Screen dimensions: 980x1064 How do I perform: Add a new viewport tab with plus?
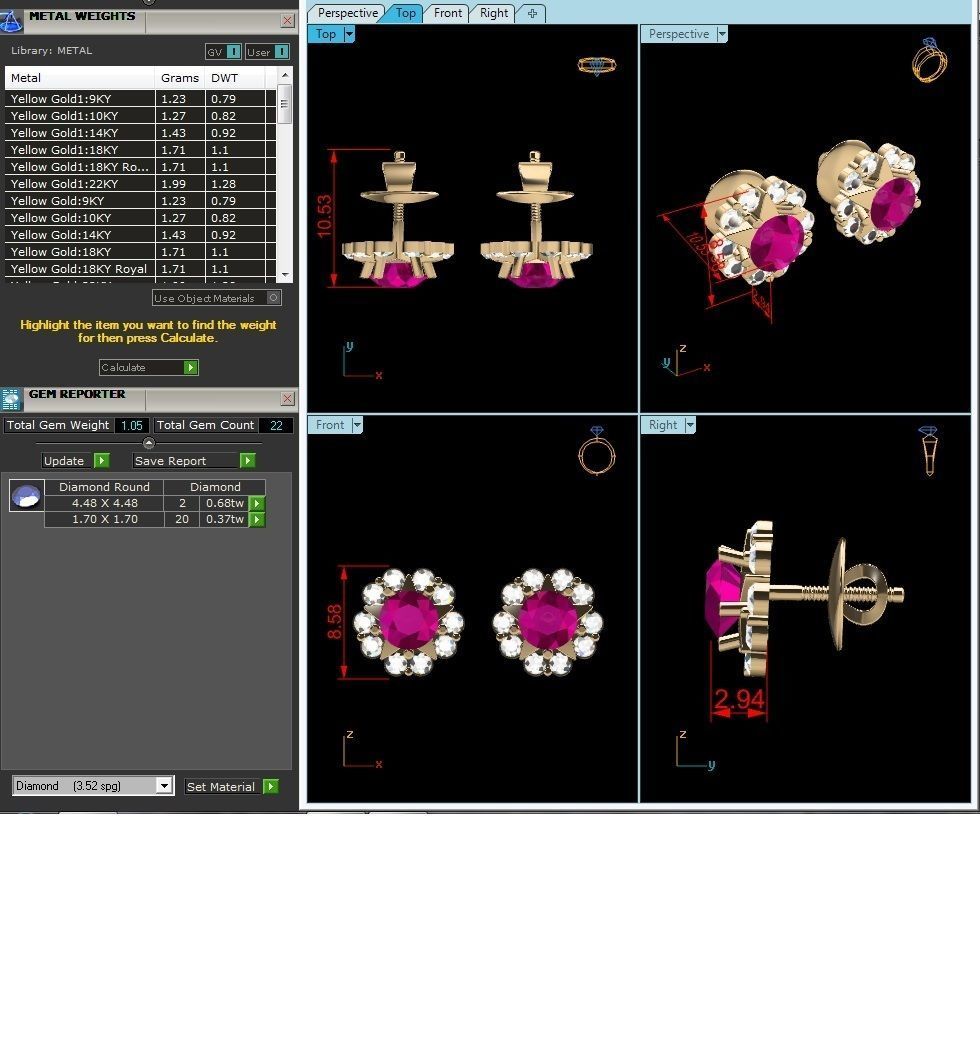532,13
